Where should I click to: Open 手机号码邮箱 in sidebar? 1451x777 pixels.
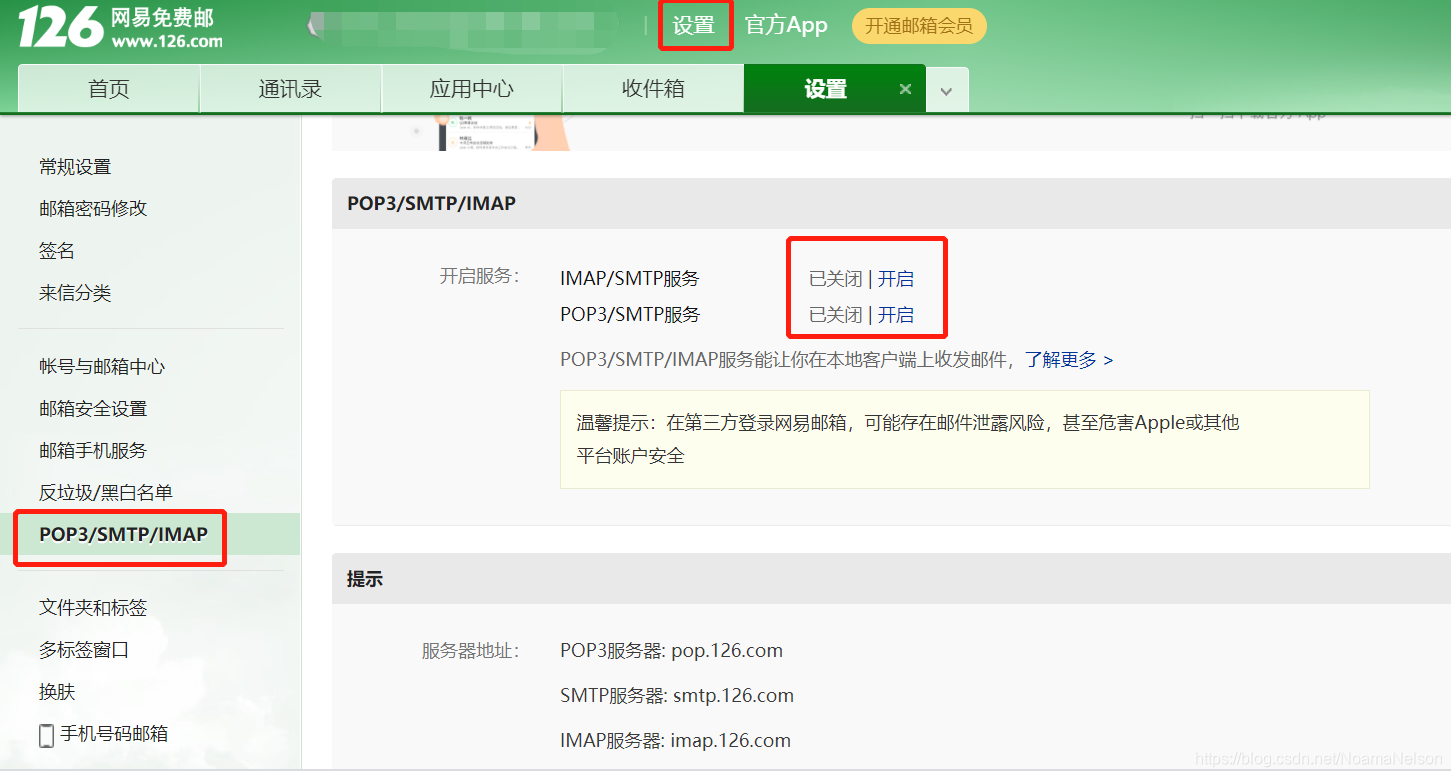114,734
